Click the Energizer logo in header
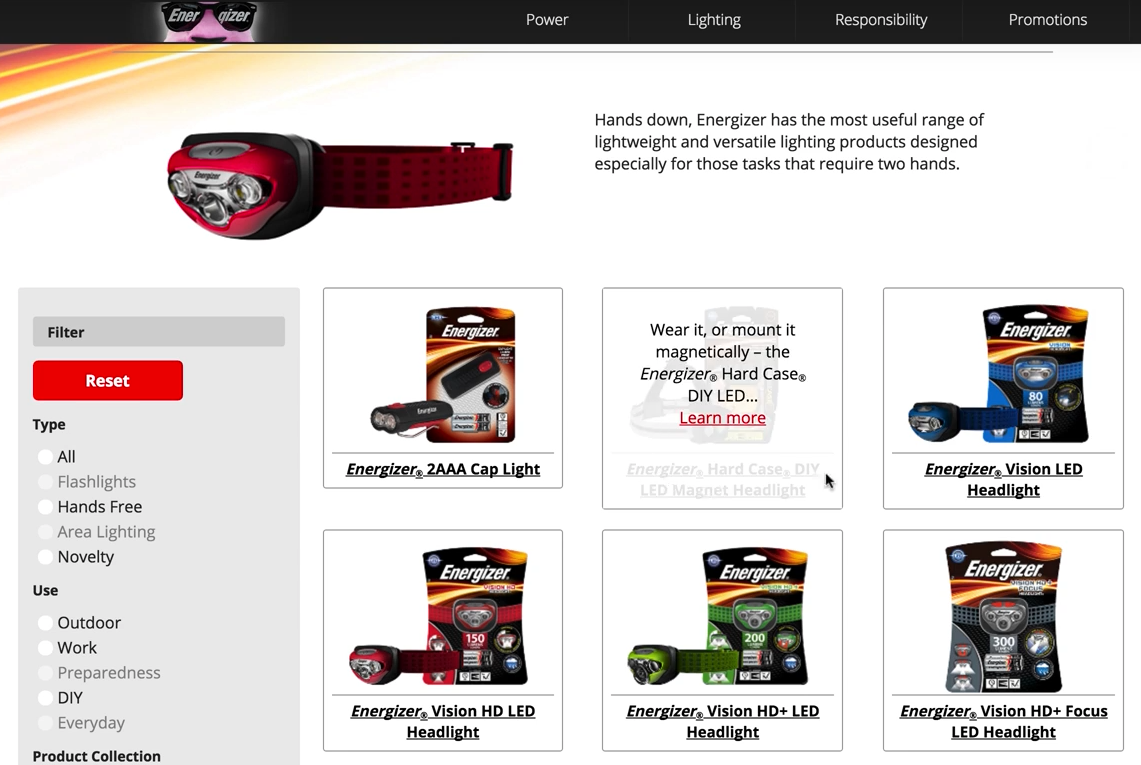Viewport: 1141px width, 765px height. [210, 20]
